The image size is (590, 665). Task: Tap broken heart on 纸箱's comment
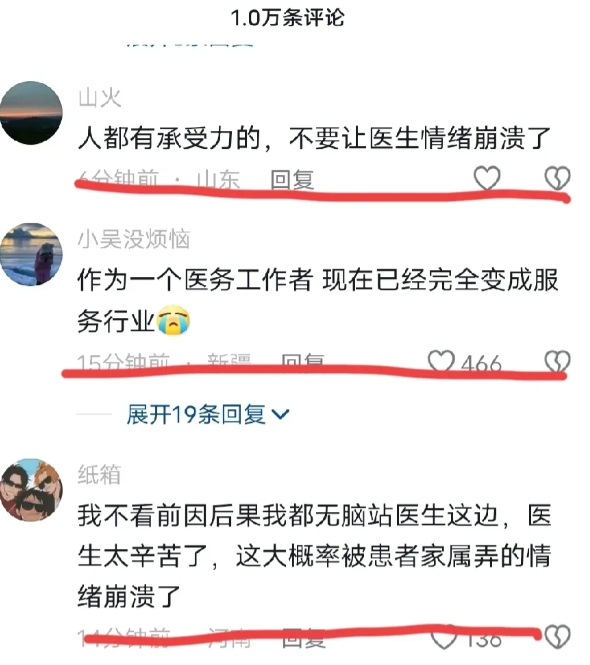pos(557,637)
